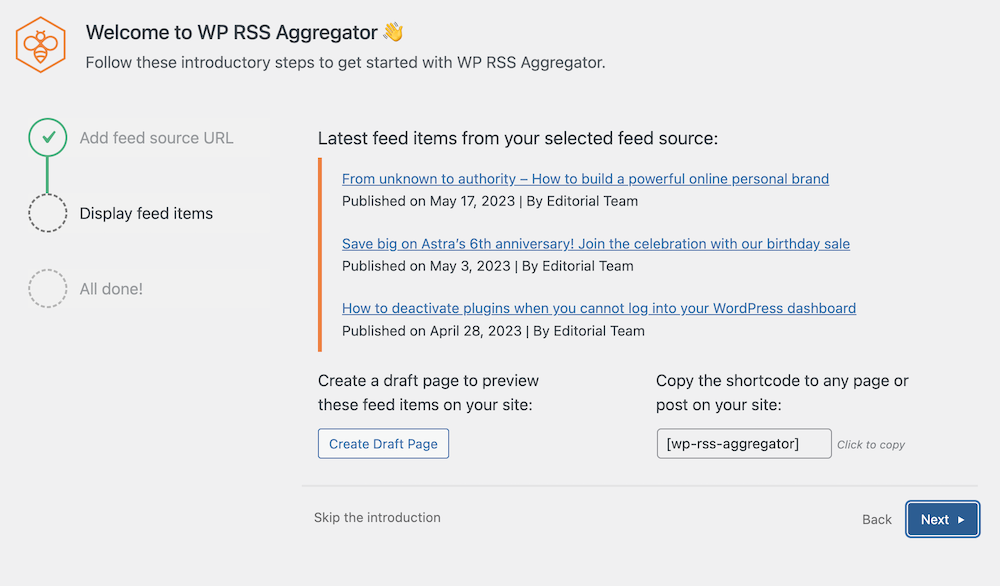Go to Add feed source URL step
This screenshot has height=586, width=1000.
click(156, 138)
